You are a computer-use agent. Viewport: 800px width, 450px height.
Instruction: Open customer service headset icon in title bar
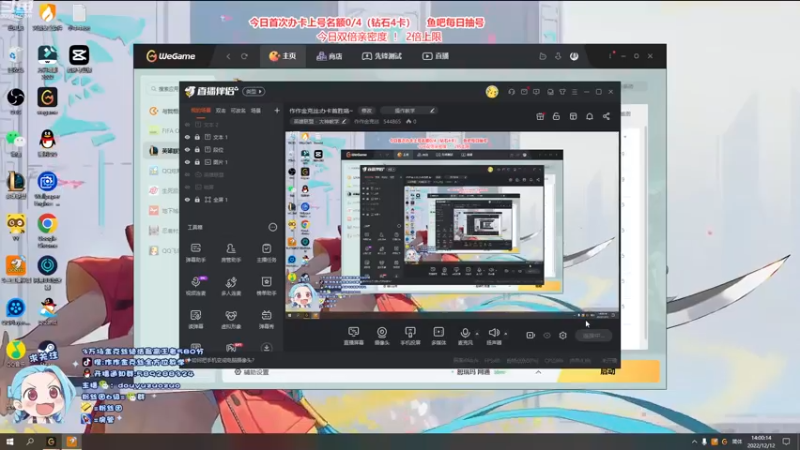(x=511, y=92)
